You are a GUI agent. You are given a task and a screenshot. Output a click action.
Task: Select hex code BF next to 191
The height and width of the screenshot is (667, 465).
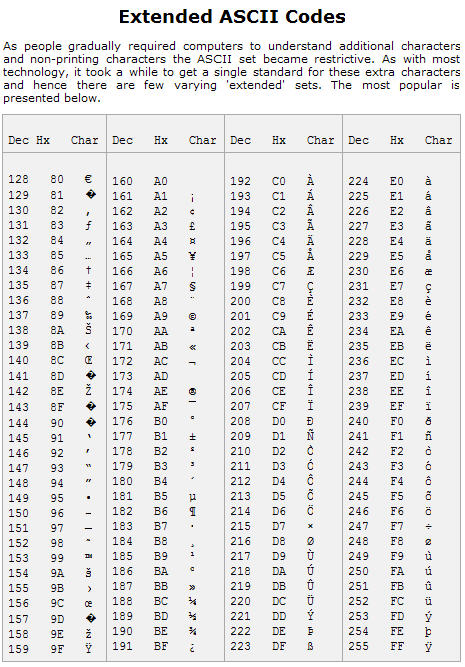[x=160, y=647]
